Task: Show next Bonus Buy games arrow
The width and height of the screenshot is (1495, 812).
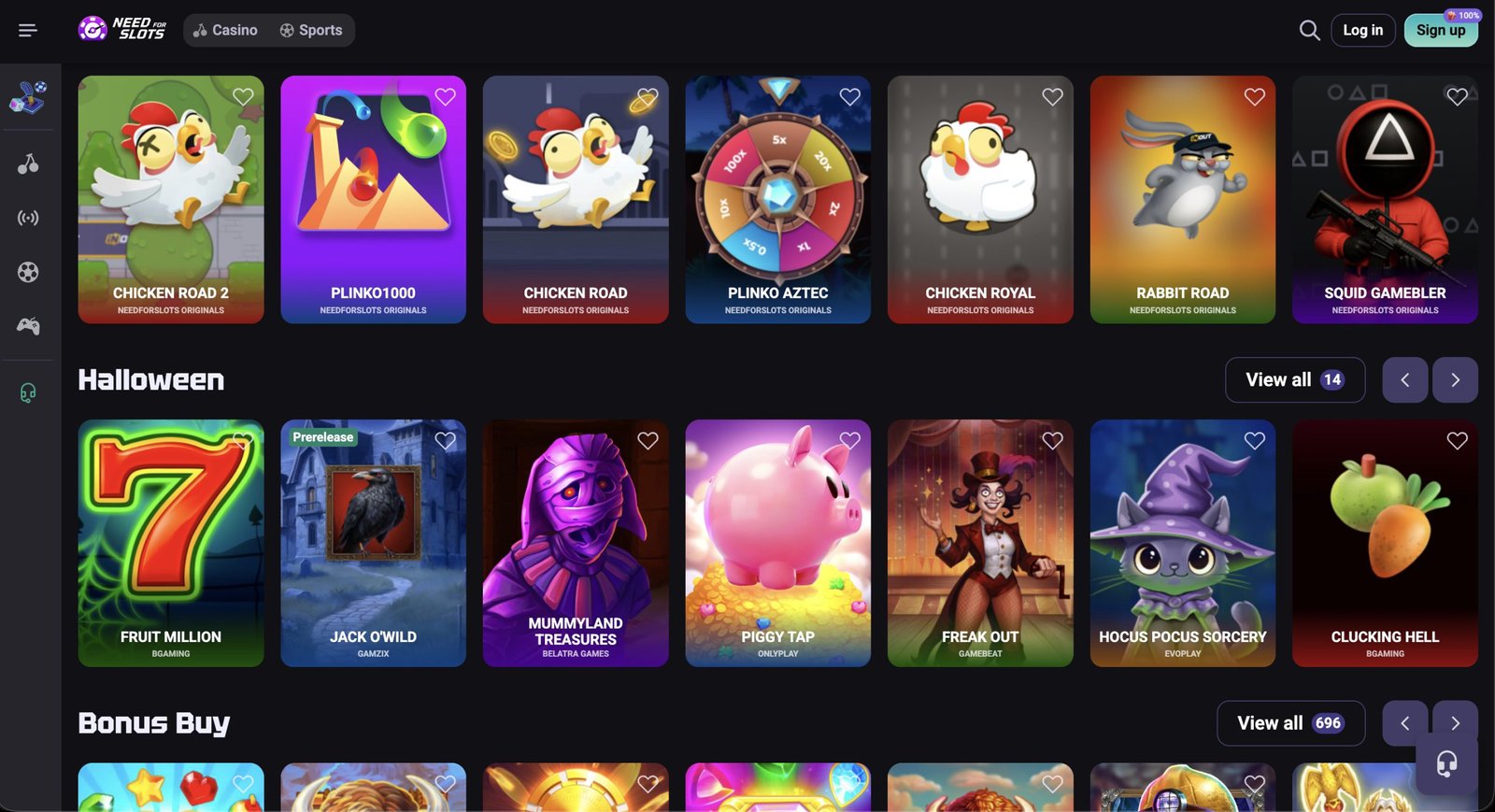Action: (1455, 723)
